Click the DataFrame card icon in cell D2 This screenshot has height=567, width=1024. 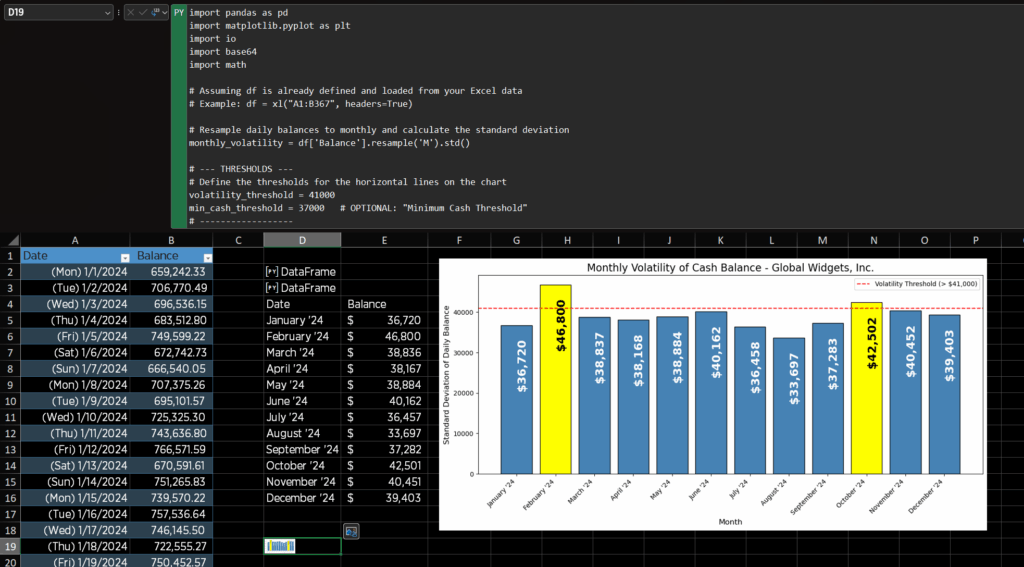271,272
